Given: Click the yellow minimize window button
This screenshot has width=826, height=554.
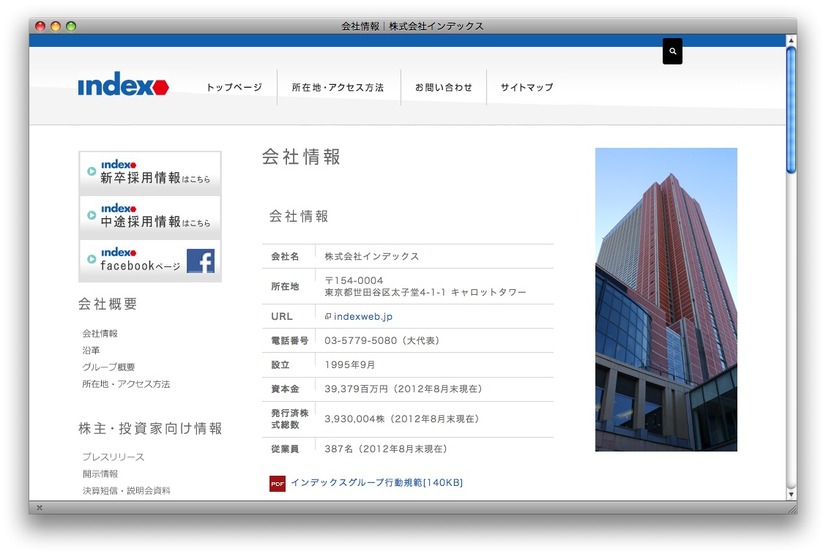Looking at the screenshot, I should pos(55,26).
